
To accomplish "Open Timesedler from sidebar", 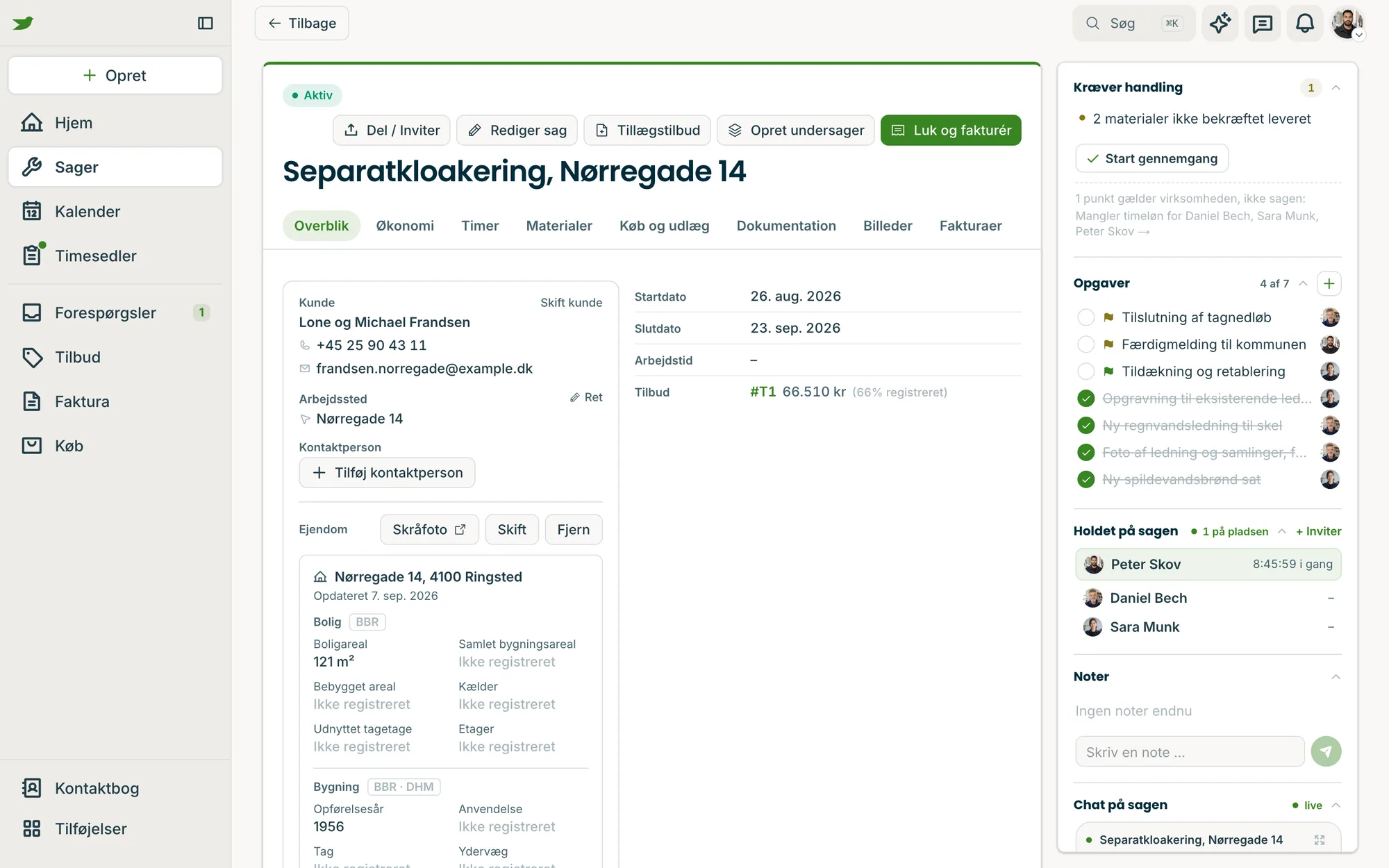I will (x=115, y=256).
